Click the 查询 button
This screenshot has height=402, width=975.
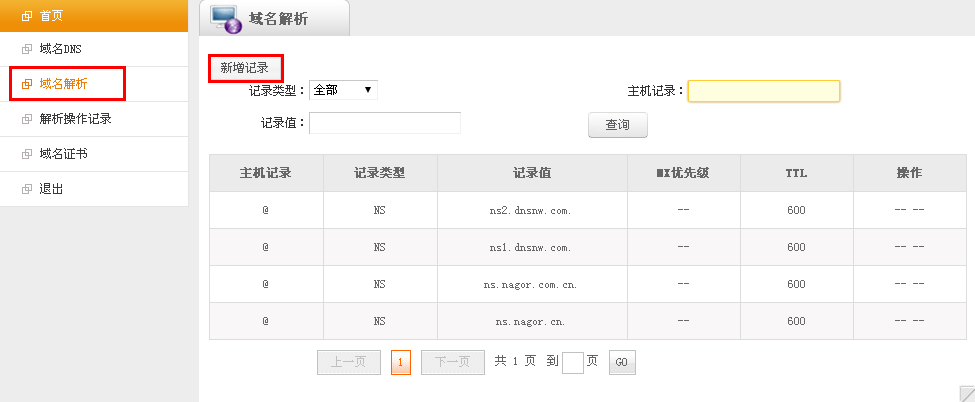click(617, 125)
